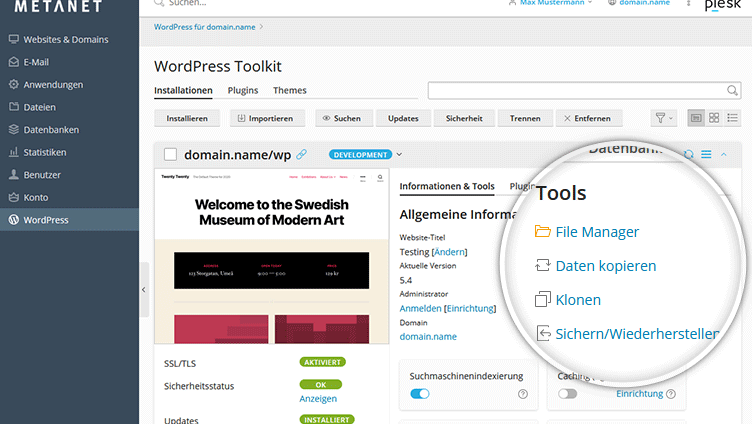
Task: Click the Suchen button with eye icon
Action: point(344,118)
